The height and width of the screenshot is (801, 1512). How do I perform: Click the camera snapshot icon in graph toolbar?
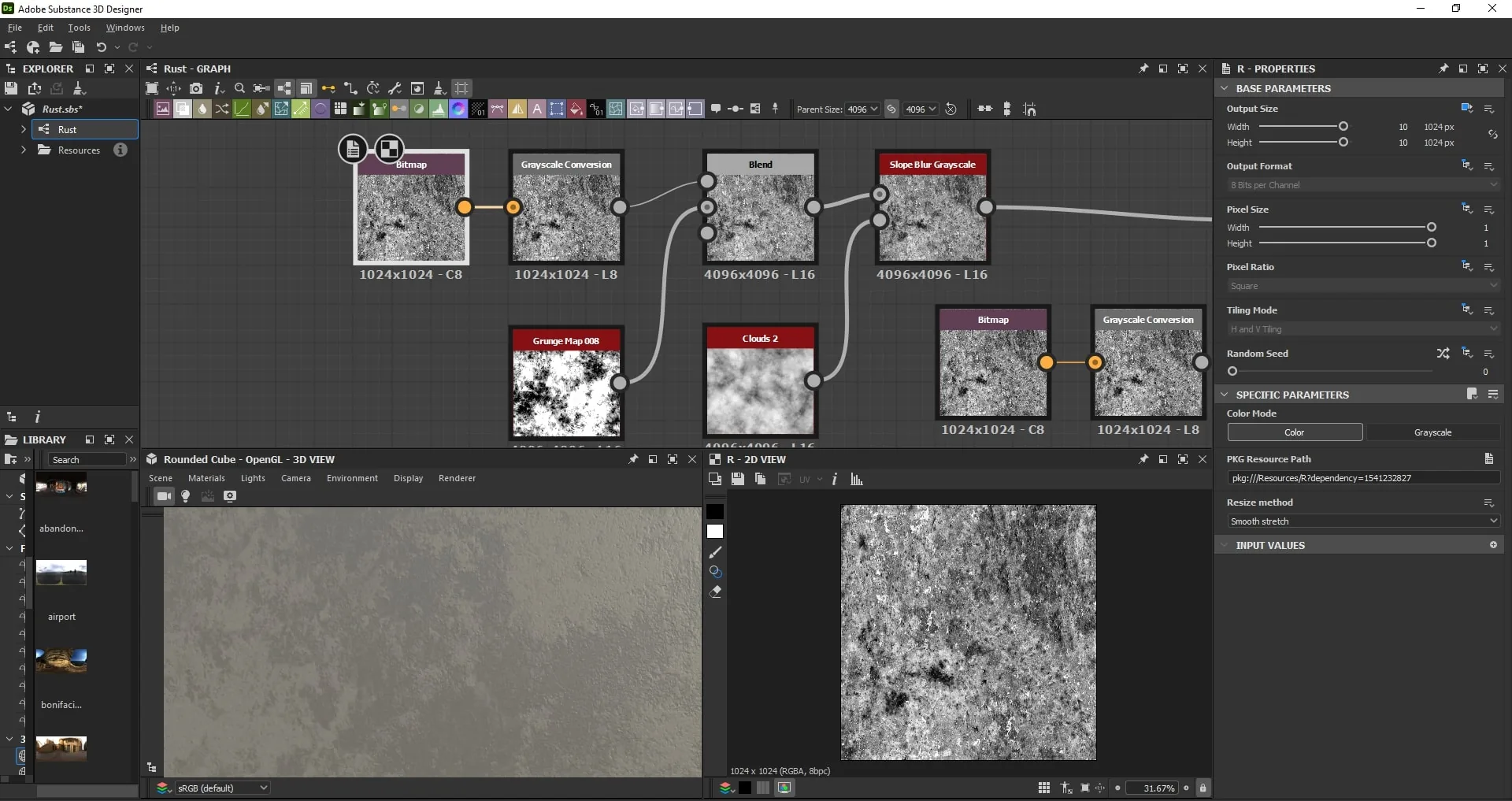click(x=196, y=88)
